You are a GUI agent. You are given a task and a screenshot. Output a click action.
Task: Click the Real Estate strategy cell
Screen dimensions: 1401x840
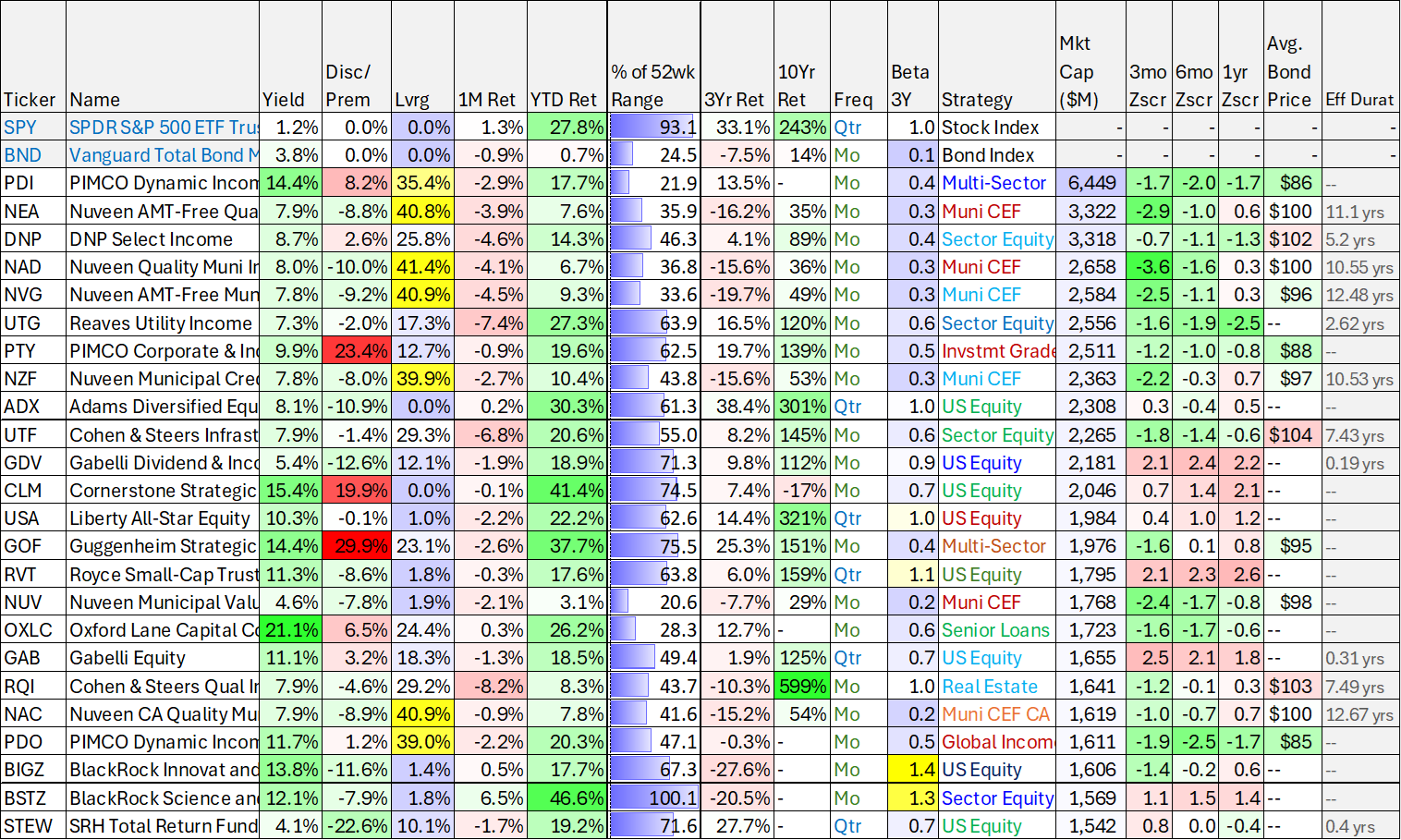pyautogui.click(x=997, y=687)
